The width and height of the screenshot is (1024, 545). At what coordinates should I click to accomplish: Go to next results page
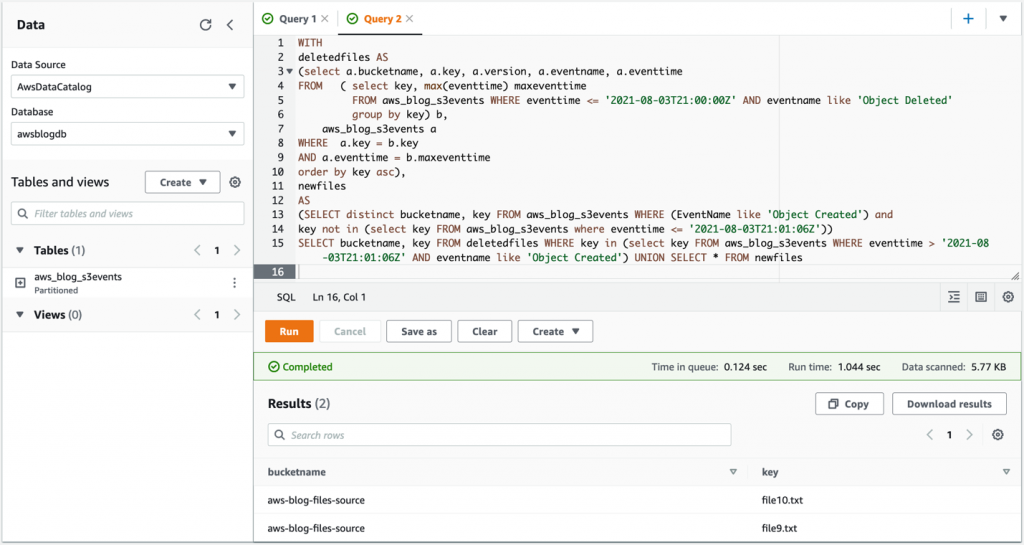click(970, 435)
